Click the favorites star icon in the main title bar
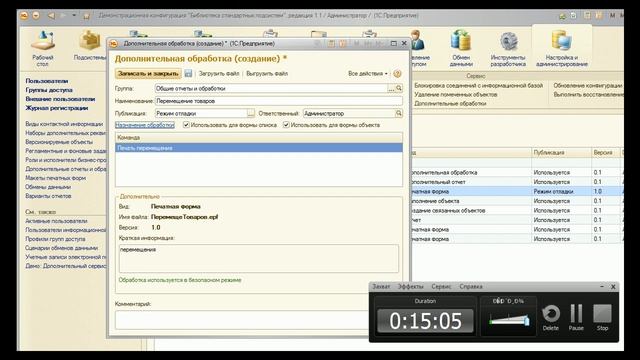Screen dimensions: 640x360 (x=86, y=16)
